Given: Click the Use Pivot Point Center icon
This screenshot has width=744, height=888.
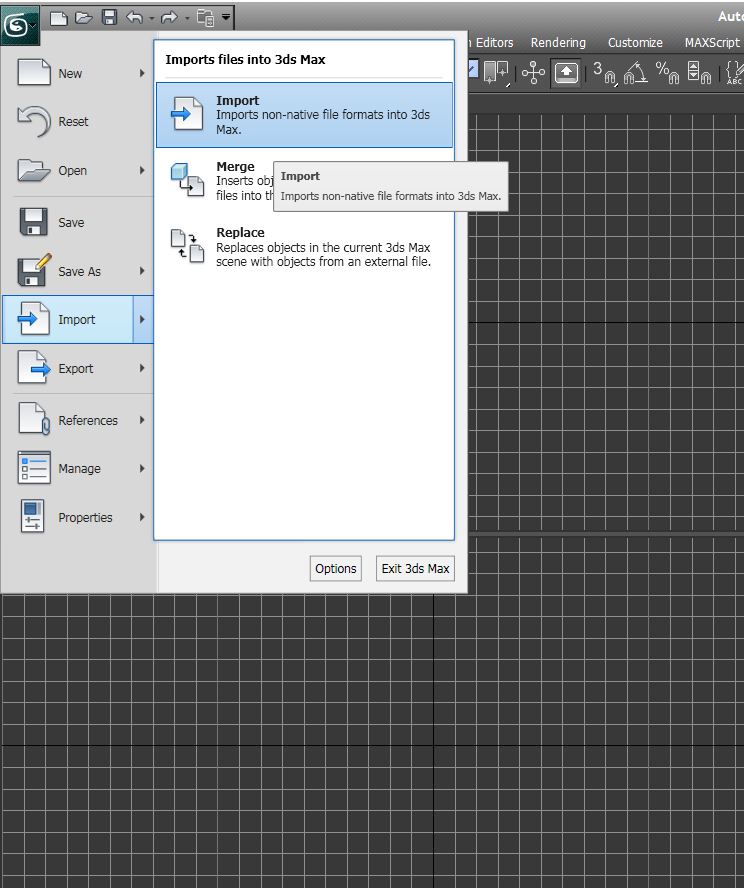Looking at the screenshot, I should (495, 73).
